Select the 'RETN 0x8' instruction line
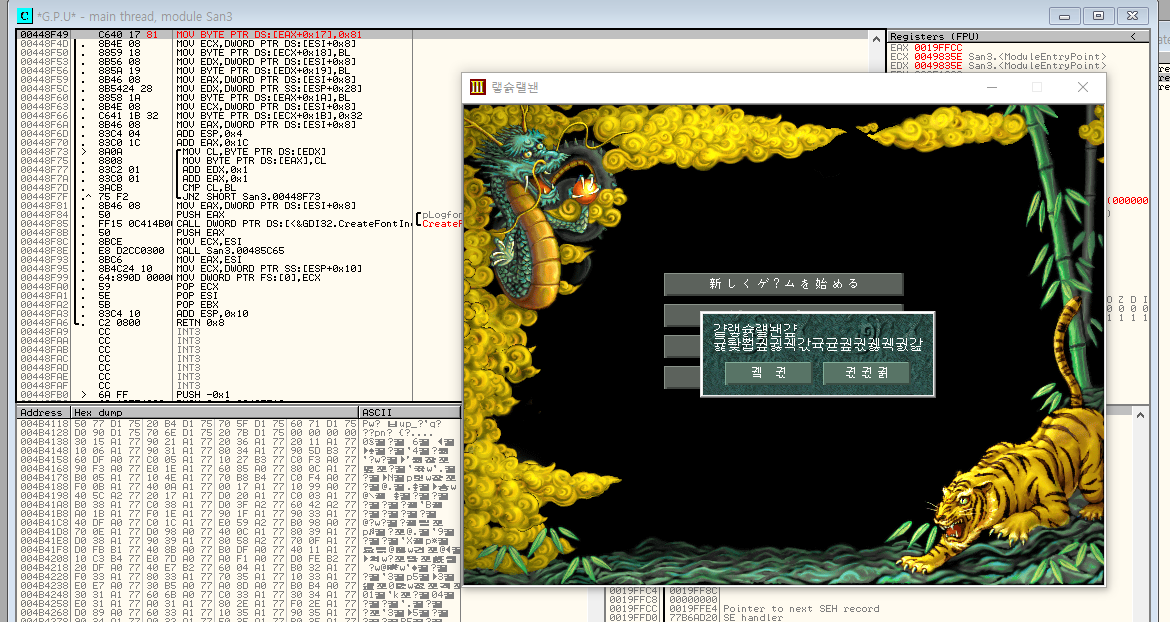This screenshot has height=622, width=1170. [x=201, y=323]
